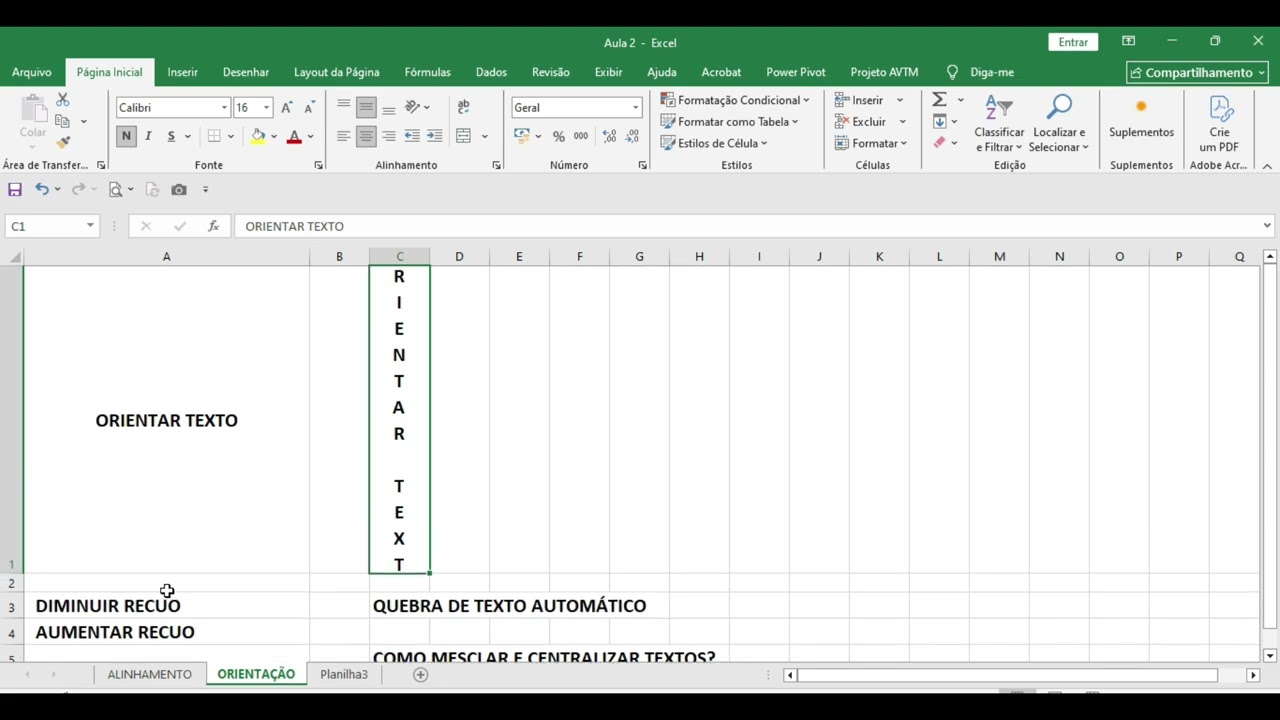Apply borders using the borders icon
Viewport: 1280px width, 720px height.
click(x=214, y=136)
